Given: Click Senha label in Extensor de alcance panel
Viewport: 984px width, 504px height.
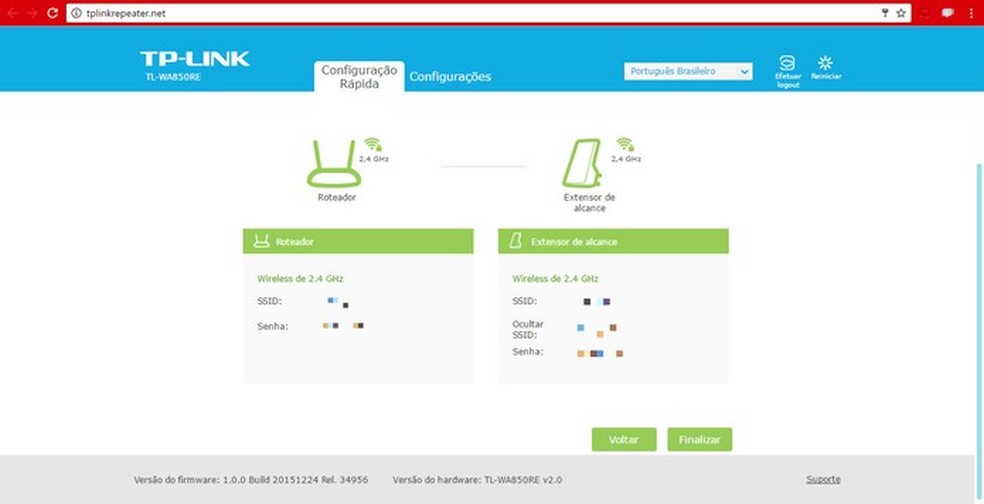Looking at the screenshot, I should click(528, 351).
